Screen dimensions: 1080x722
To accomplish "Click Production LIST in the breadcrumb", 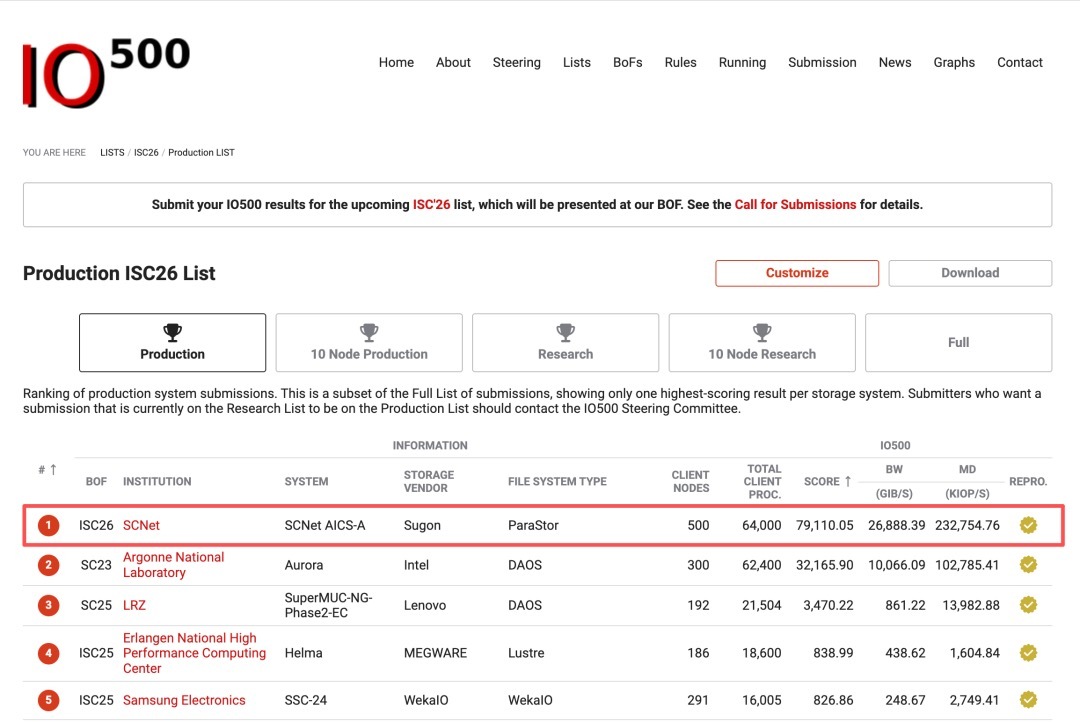I will point(201,152).
